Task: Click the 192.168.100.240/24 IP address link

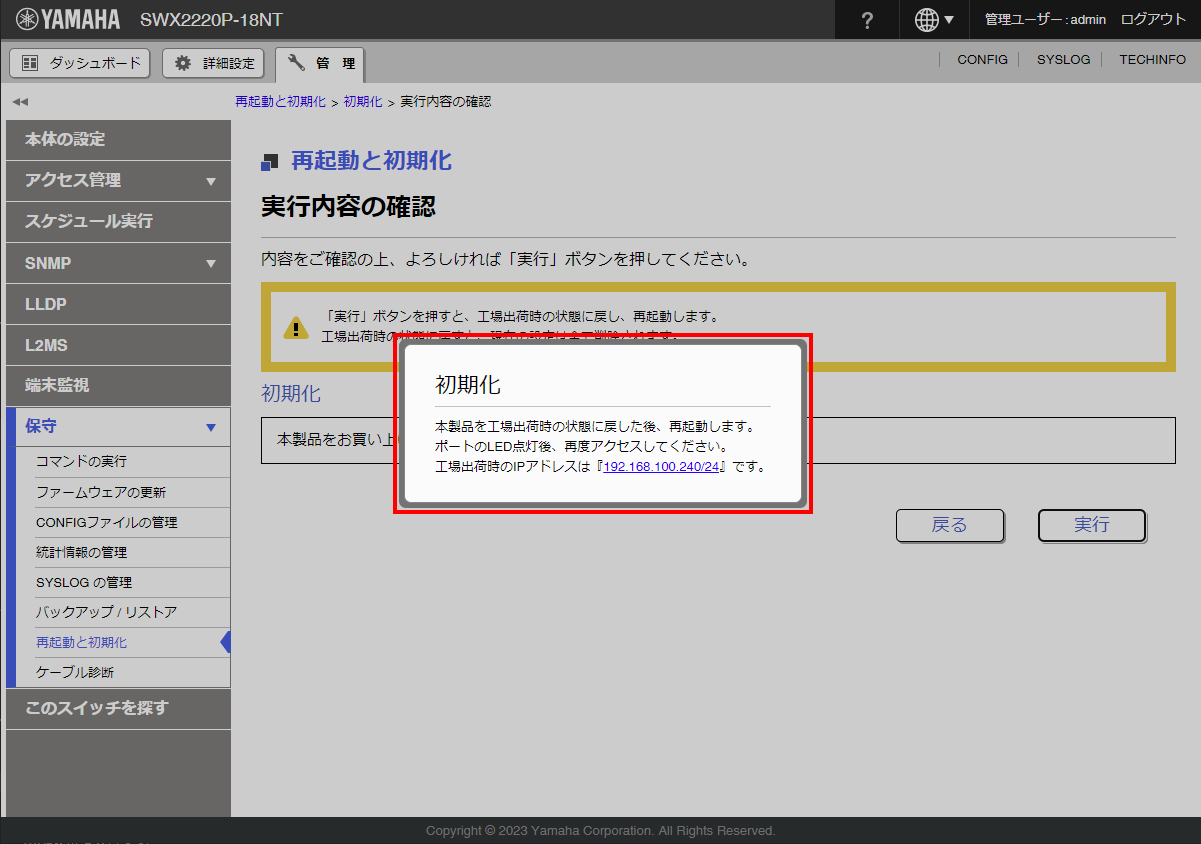Action: coord(661,467)
